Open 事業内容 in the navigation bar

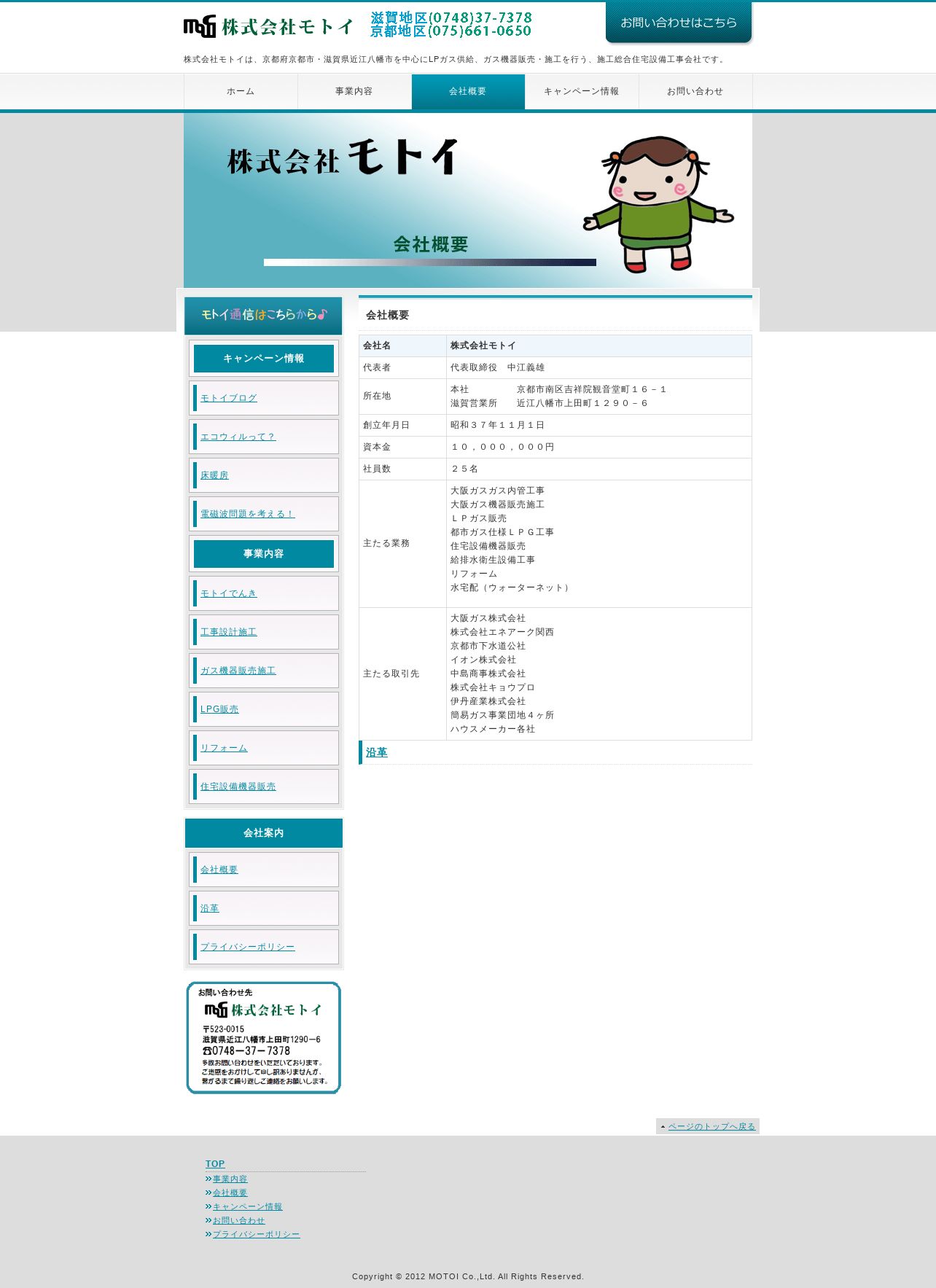pyautogui.click(x=354, y=91)
